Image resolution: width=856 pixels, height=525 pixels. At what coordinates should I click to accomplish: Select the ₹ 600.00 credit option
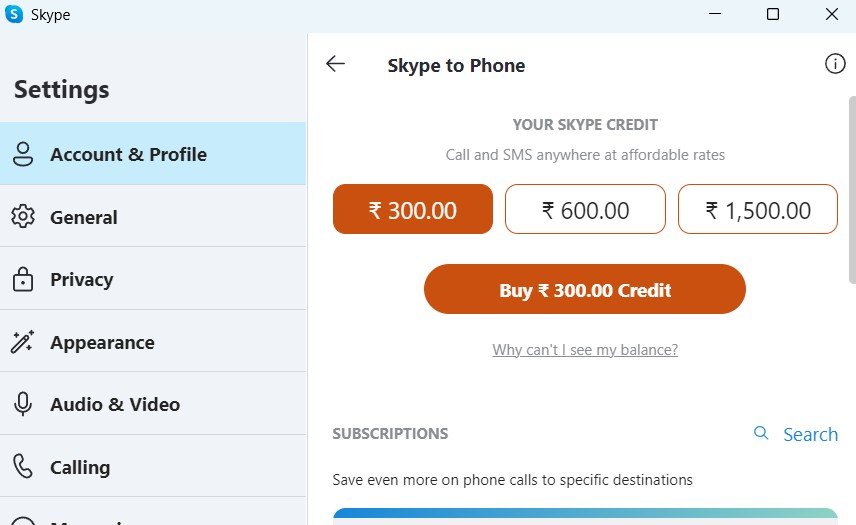coord(585,210)
